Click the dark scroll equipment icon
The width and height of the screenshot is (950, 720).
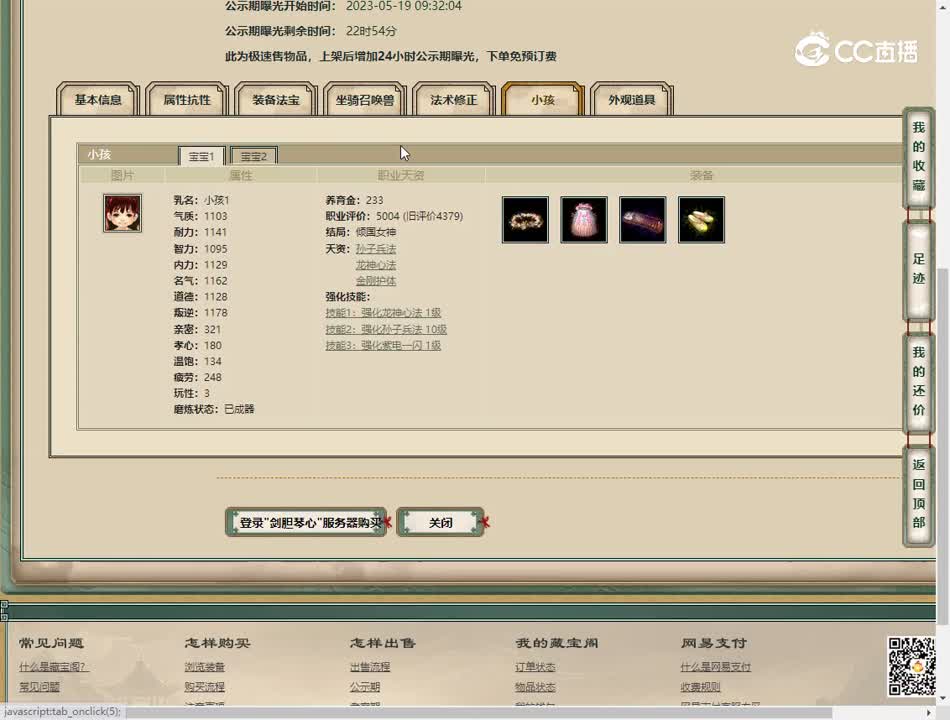(642, 219)
